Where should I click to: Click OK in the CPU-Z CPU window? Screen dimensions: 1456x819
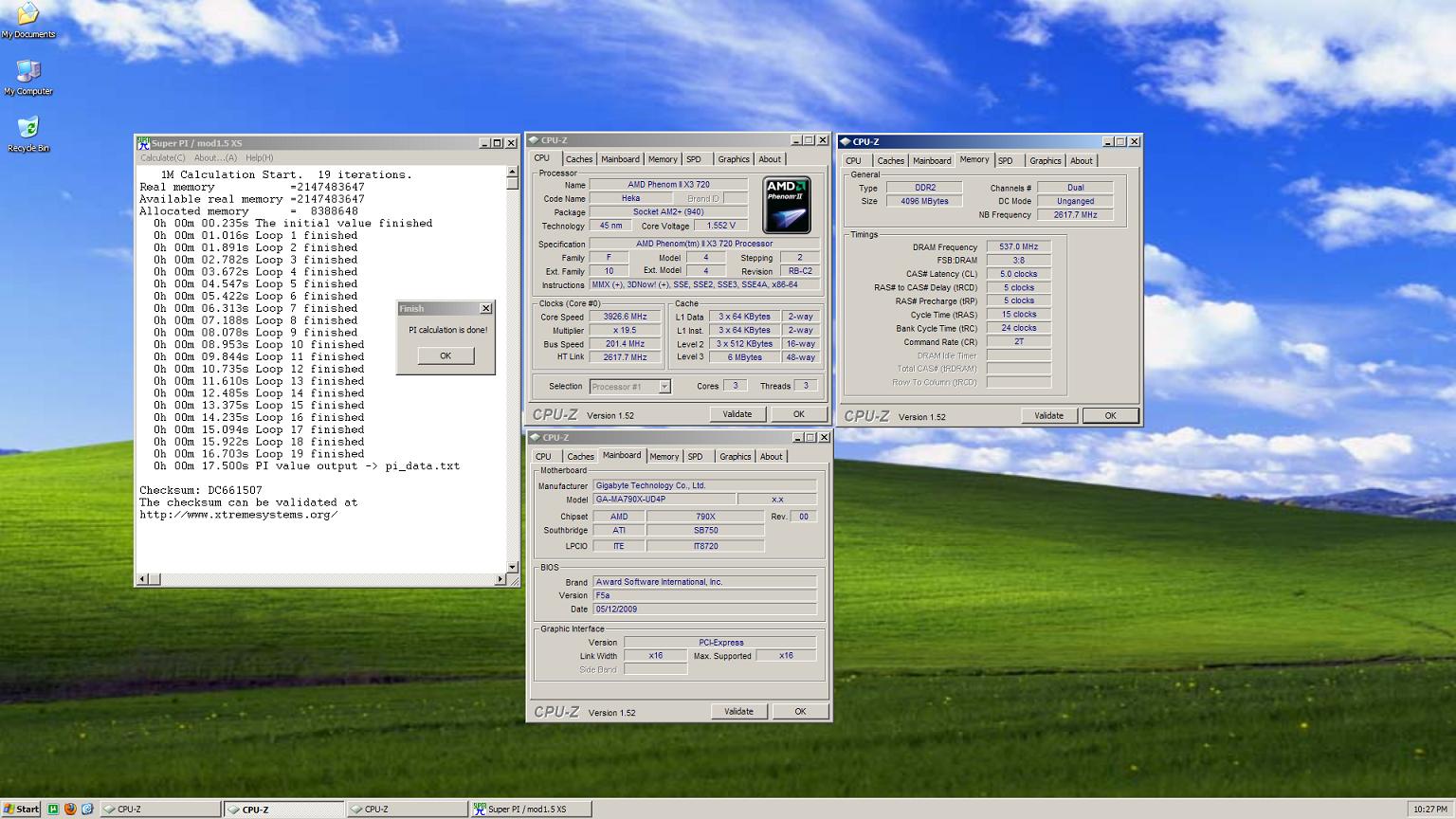798,414
